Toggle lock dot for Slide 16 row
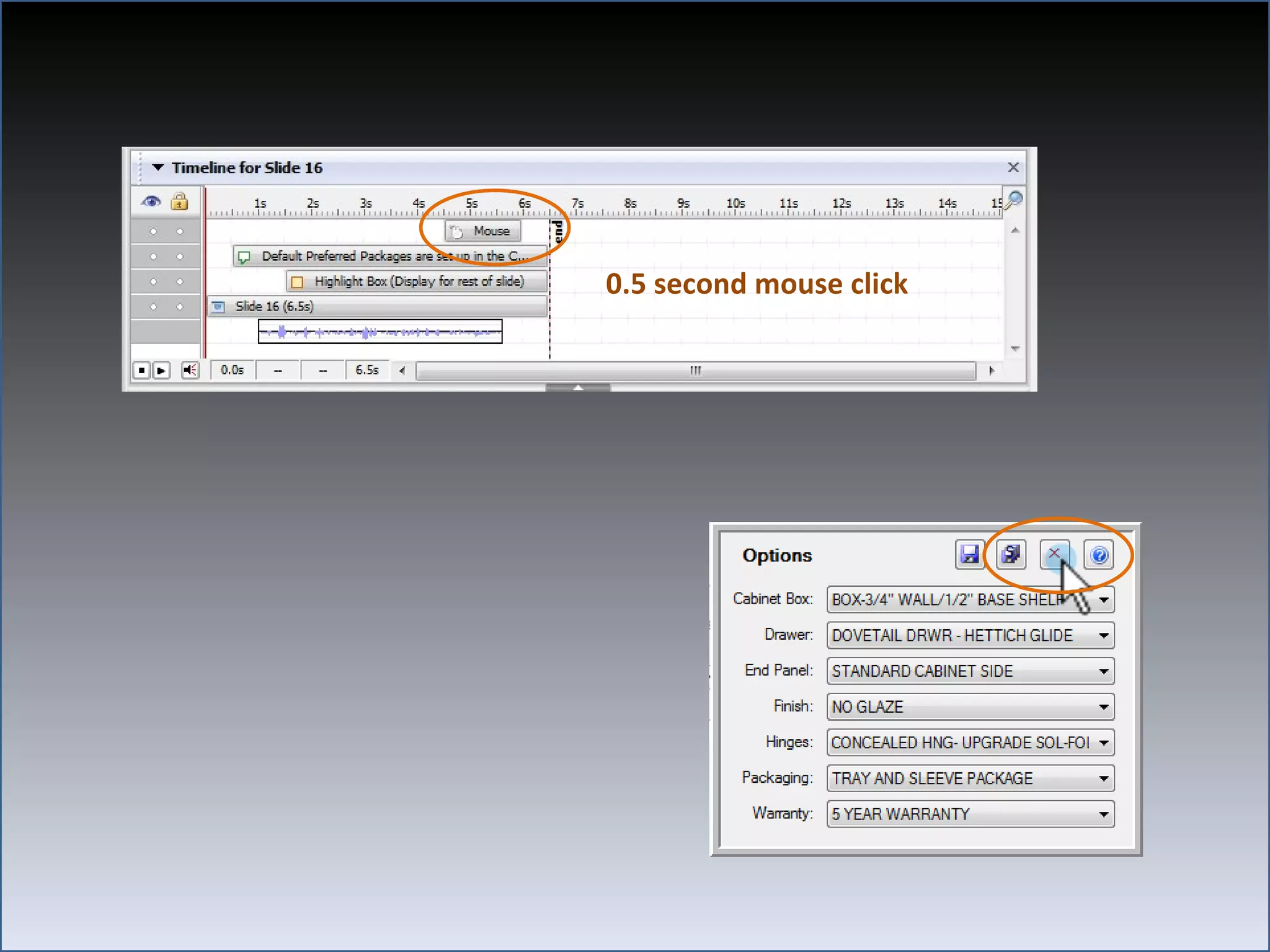Screen dimensions: 1270x952 click(x=180, y=307)
